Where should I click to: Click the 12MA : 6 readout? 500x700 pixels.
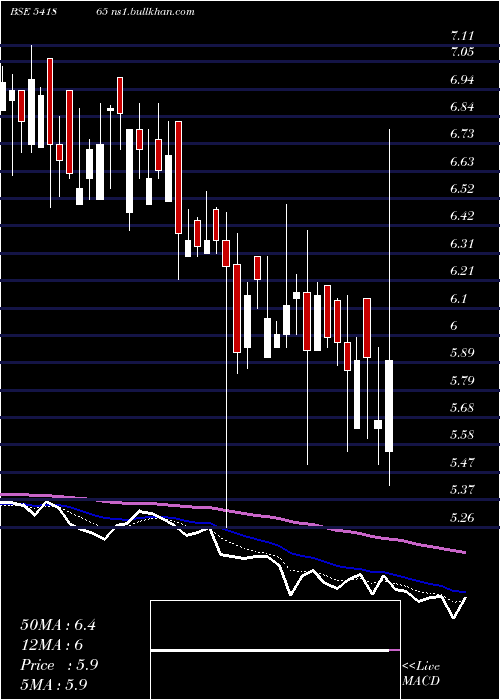(x=52, y=645)
